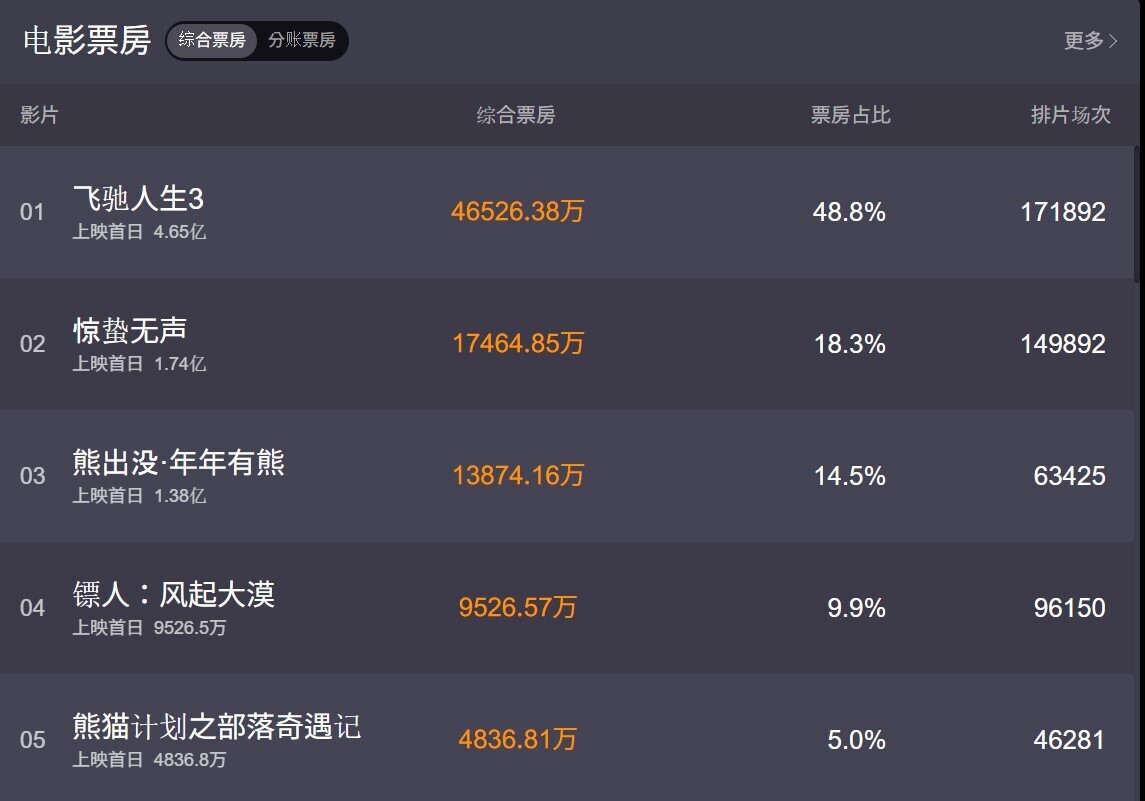Open the movie 飞驰人生3
The image size is (1145, 801).
tap(138, 198)
